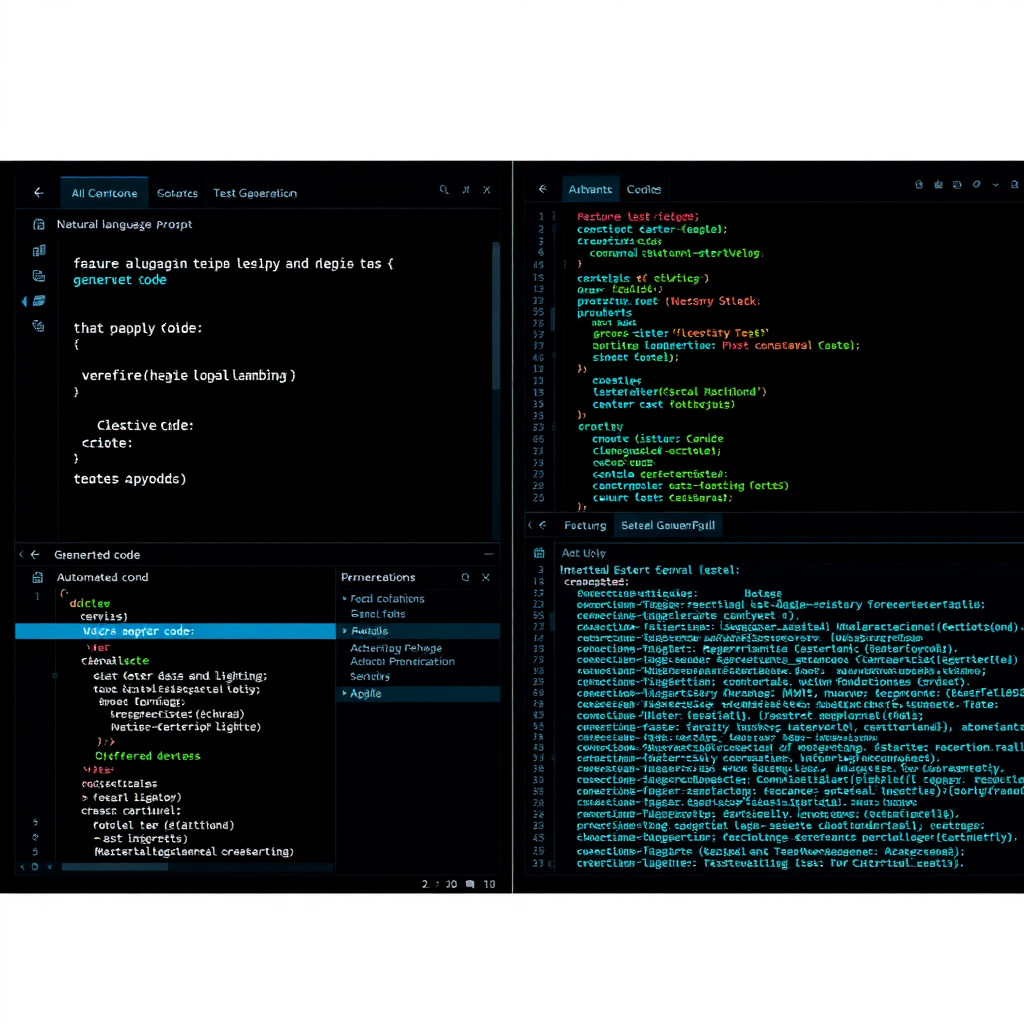The height and width of the screenshot is (1024, 1024).
Task: Close the left prompt panel with its X
Action: (x=487, y=190)
